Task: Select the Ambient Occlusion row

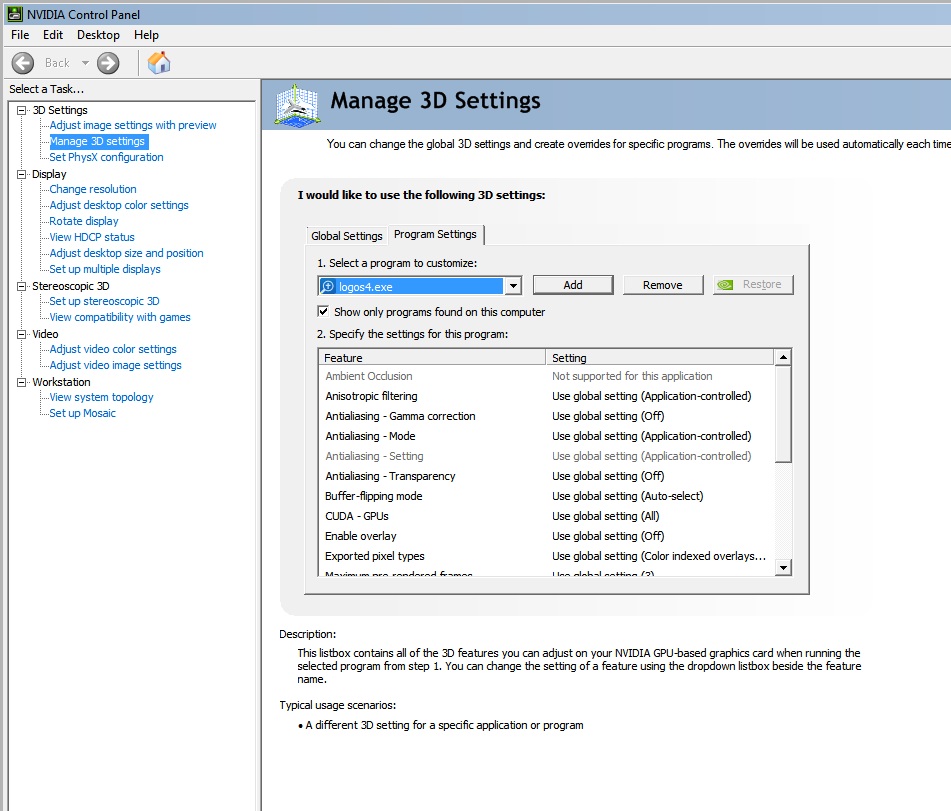Action: tap(546, 376)
